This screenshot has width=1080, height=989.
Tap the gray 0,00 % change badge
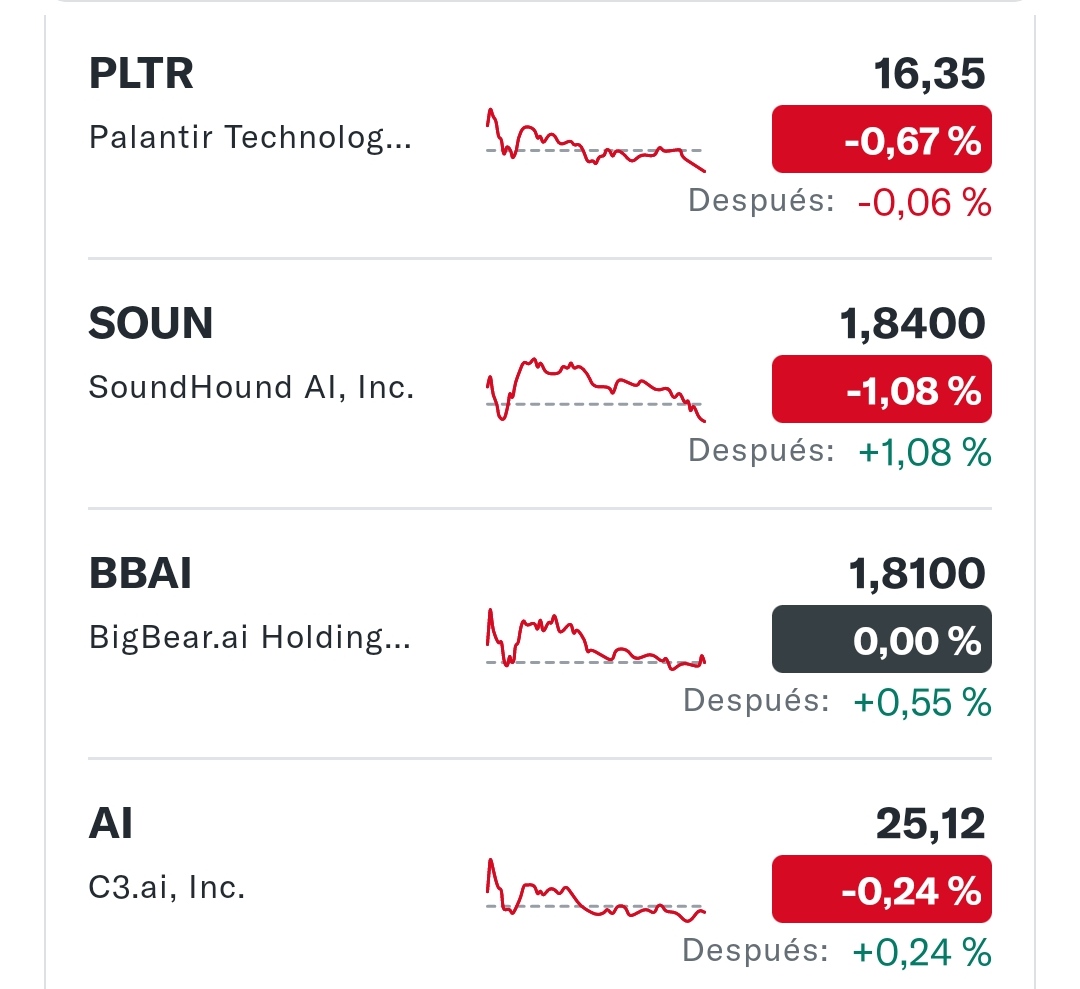(x=882, y=639)
